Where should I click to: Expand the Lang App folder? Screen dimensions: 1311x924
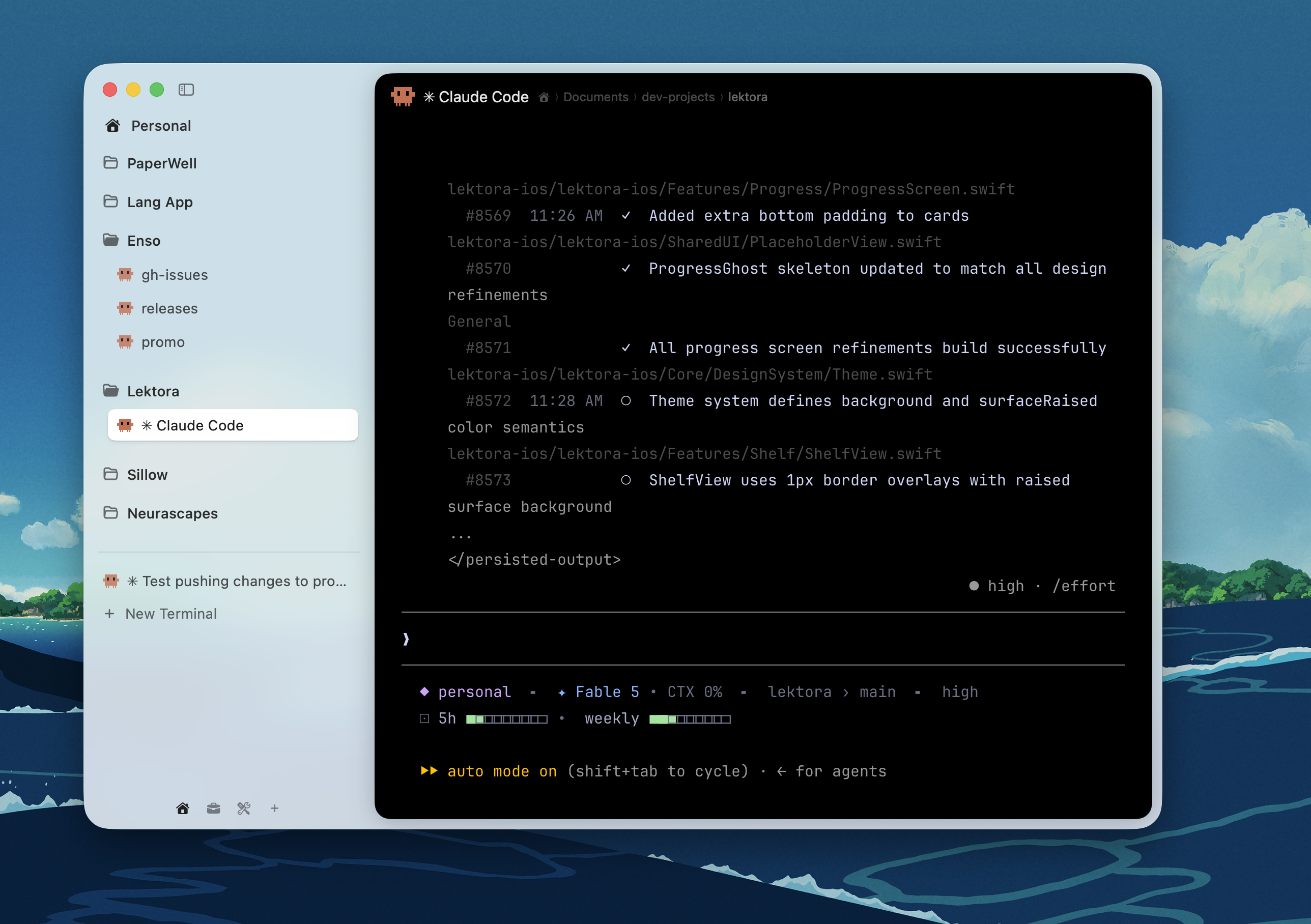(x=148, y=202)
